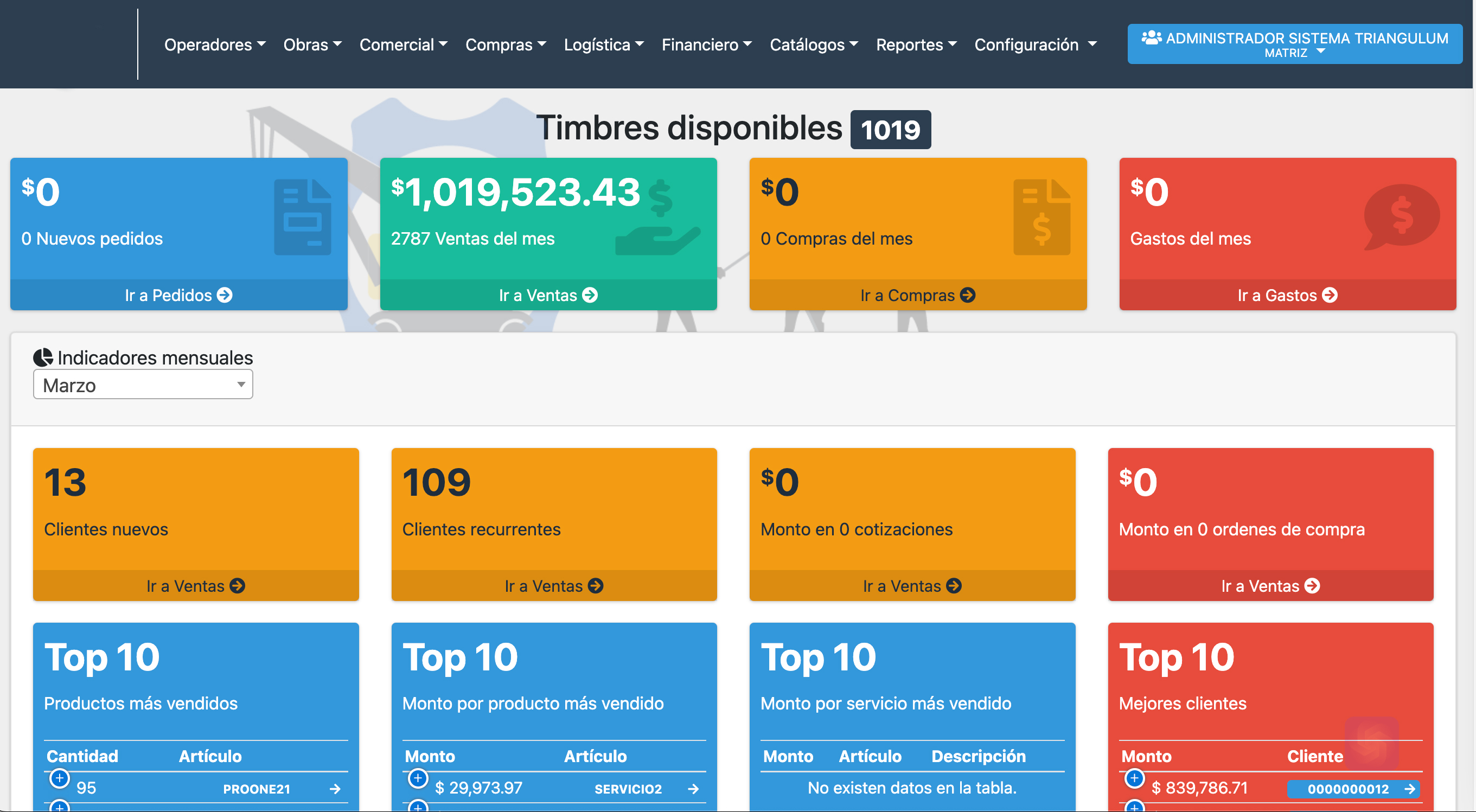Click arrow next to PROONE21

(335, 789)
